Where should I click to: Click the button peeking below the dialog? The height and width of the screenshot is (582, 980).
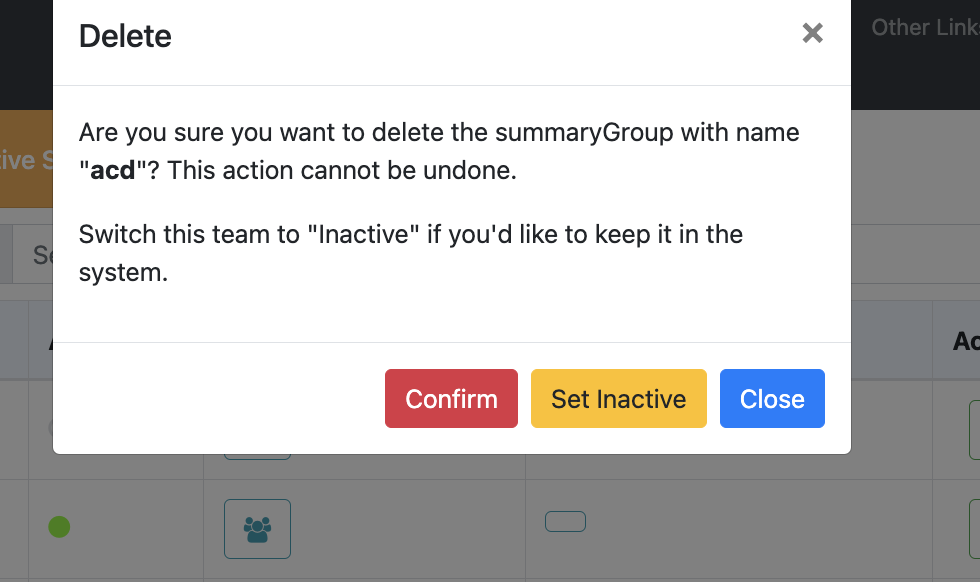[x=258, y=457]
